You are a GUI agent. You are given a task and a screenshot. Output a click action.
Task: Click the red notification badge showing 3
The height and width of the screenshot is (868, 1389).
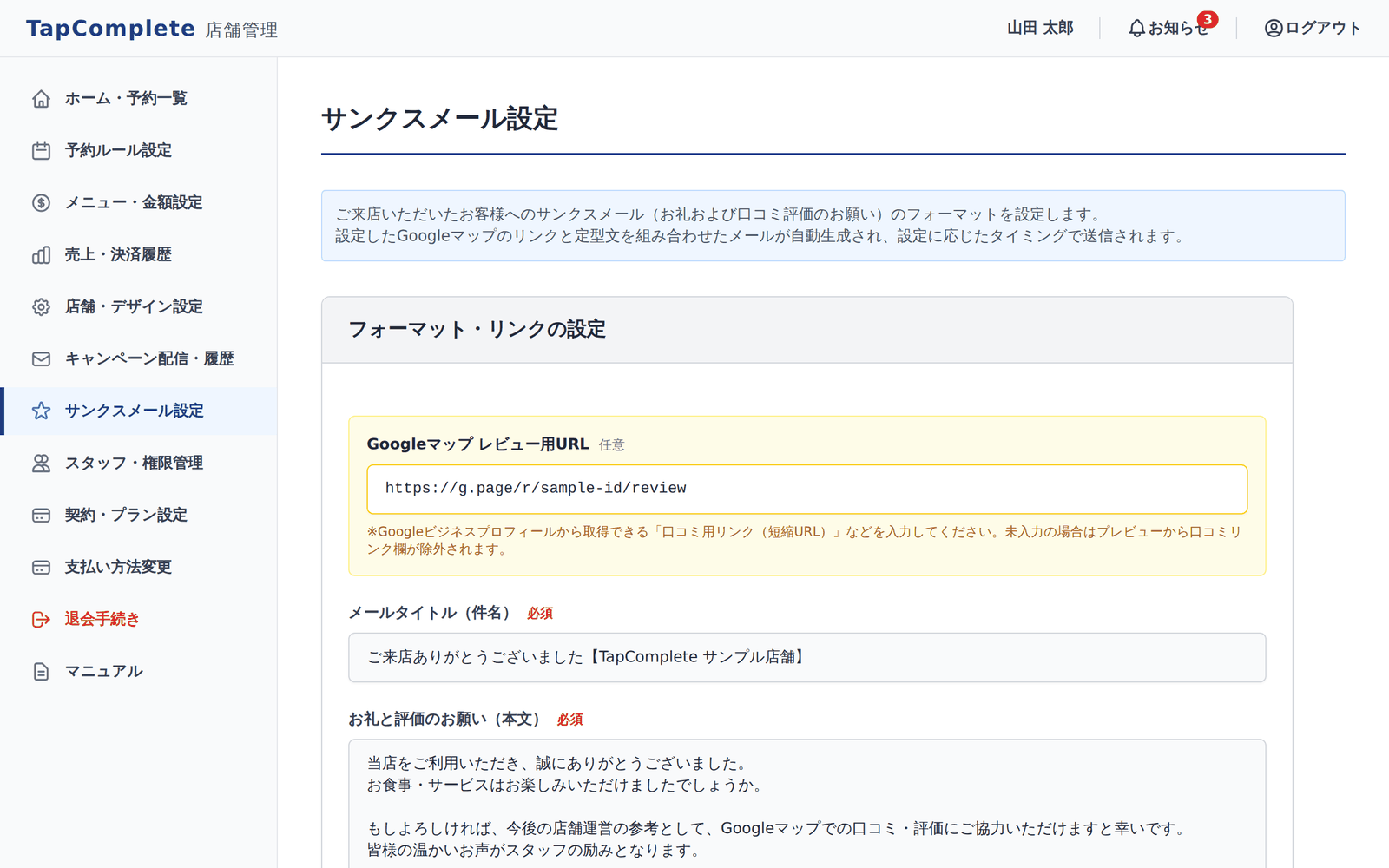[x=1208, y=19]
